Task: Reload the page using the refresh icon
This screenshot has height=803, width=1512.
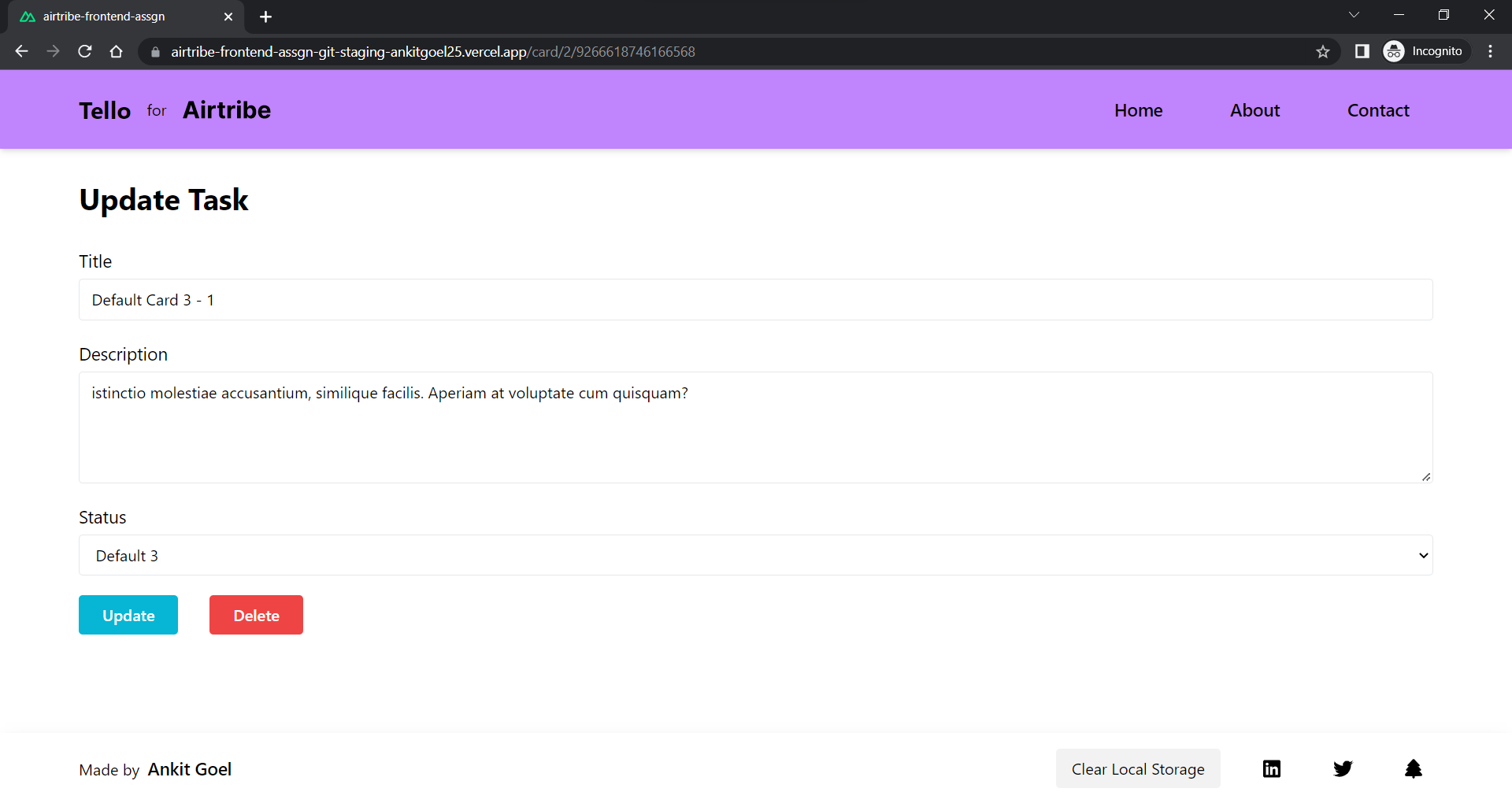Action: click(84, 51)
